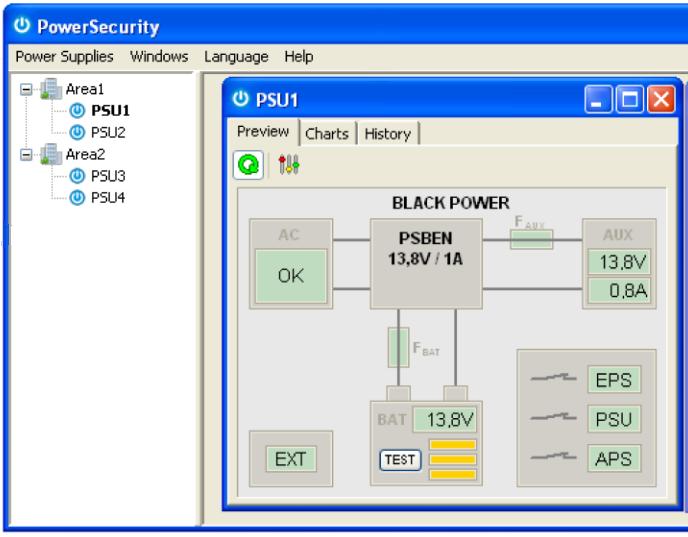The image size is (688, 537).
Task: Click the AUX 0,8A current value
Action: click(619, 290)
